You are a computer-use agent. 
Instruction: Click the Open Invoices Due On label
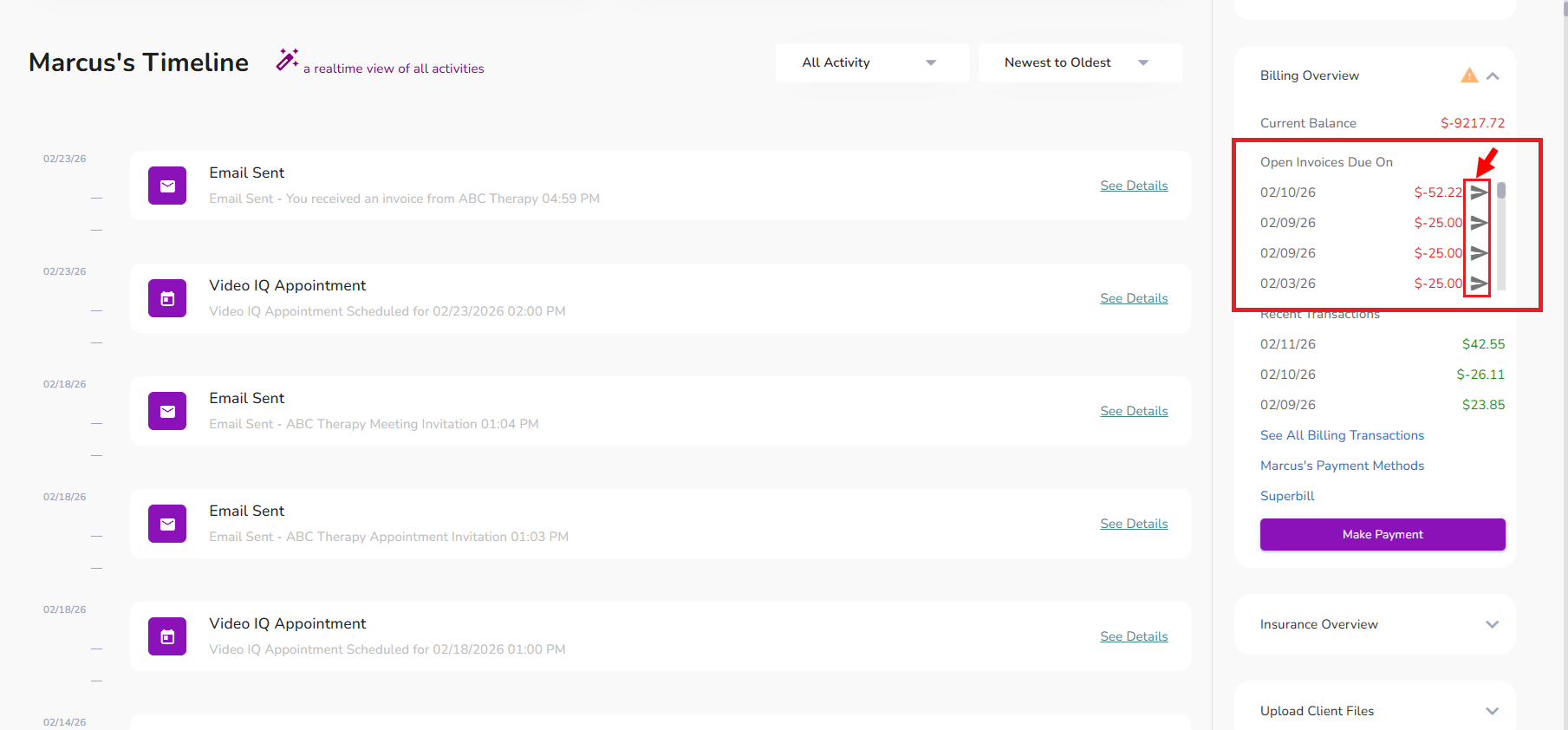click(x=1326, y=162)
